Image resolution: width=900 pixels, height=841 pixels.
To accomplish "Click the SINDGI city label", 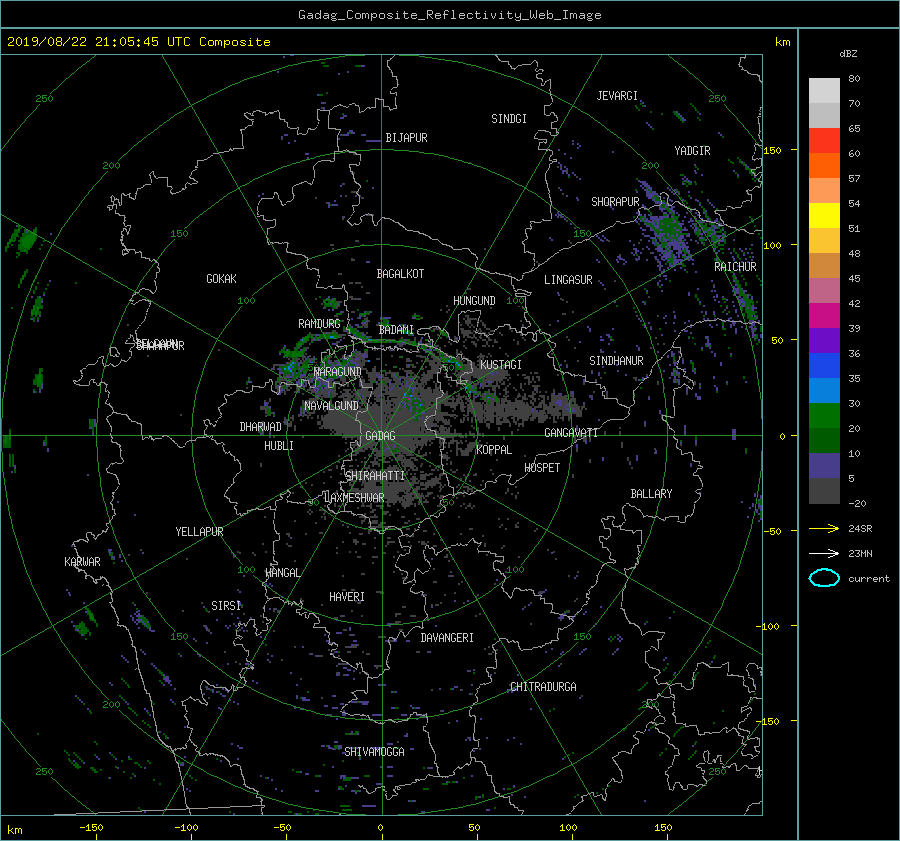I will coord(509,119).
